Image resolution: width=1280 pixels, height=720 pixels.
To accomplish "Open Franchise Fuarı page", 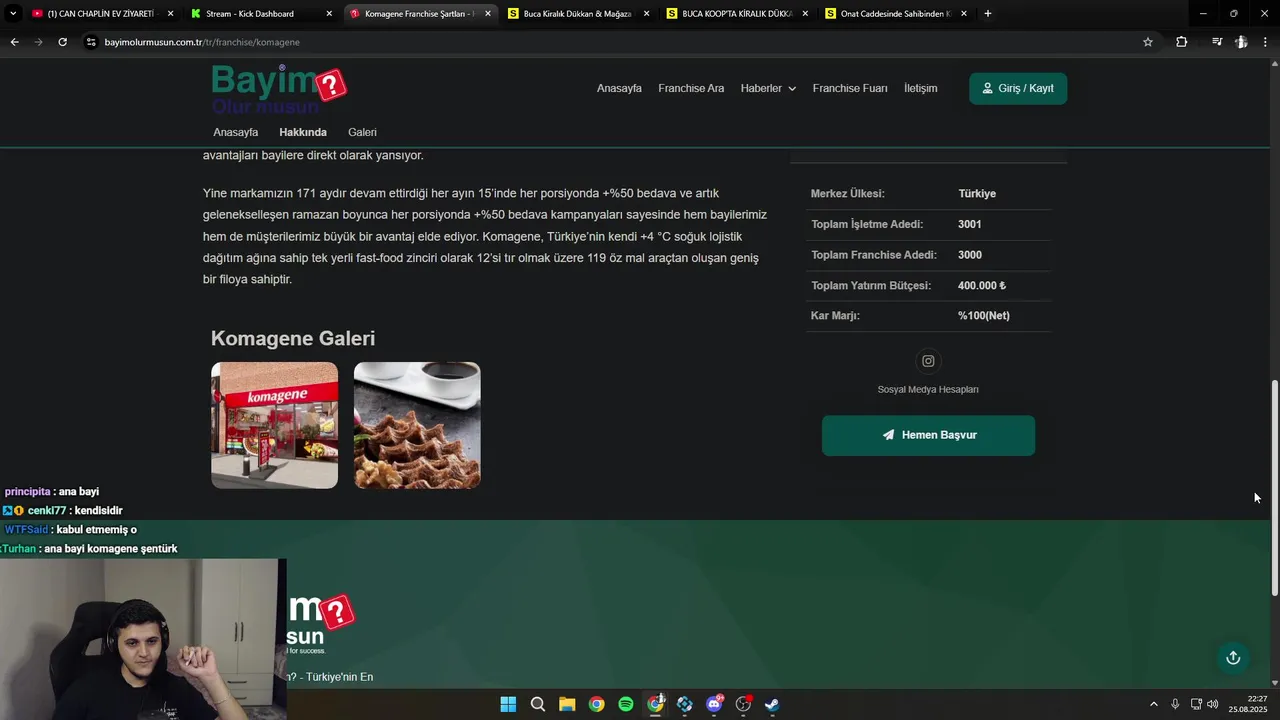I will 850,88.
